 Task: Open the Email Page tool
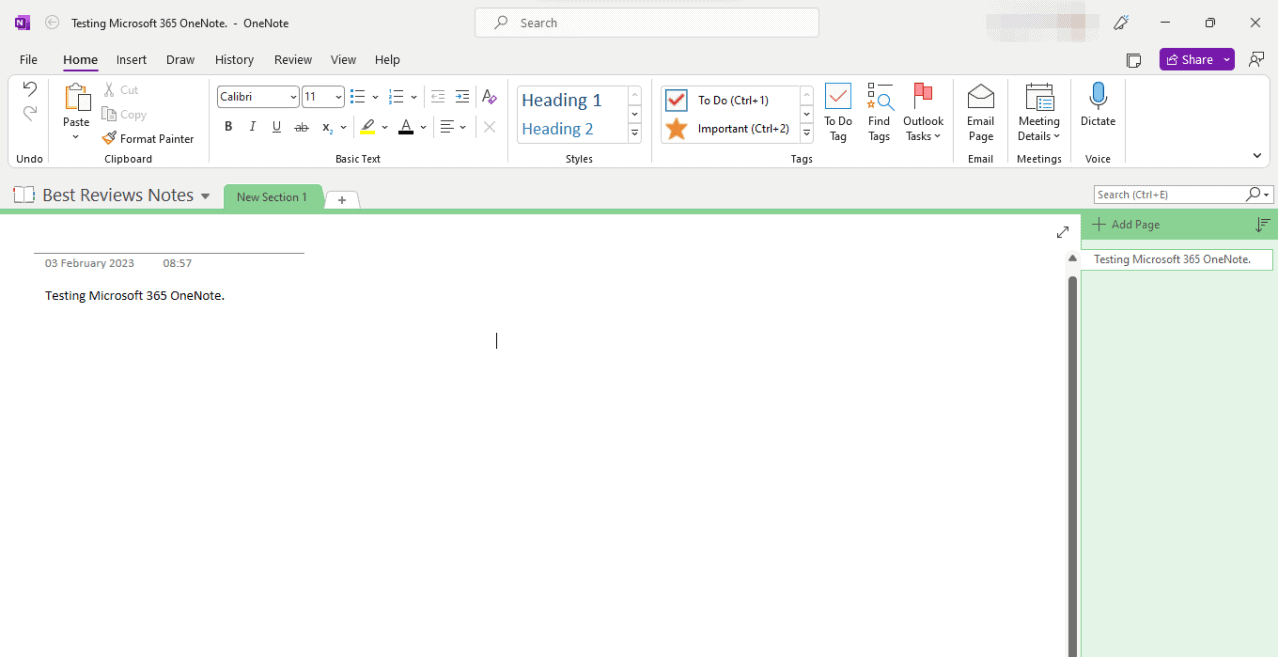[x=980, y=110]
